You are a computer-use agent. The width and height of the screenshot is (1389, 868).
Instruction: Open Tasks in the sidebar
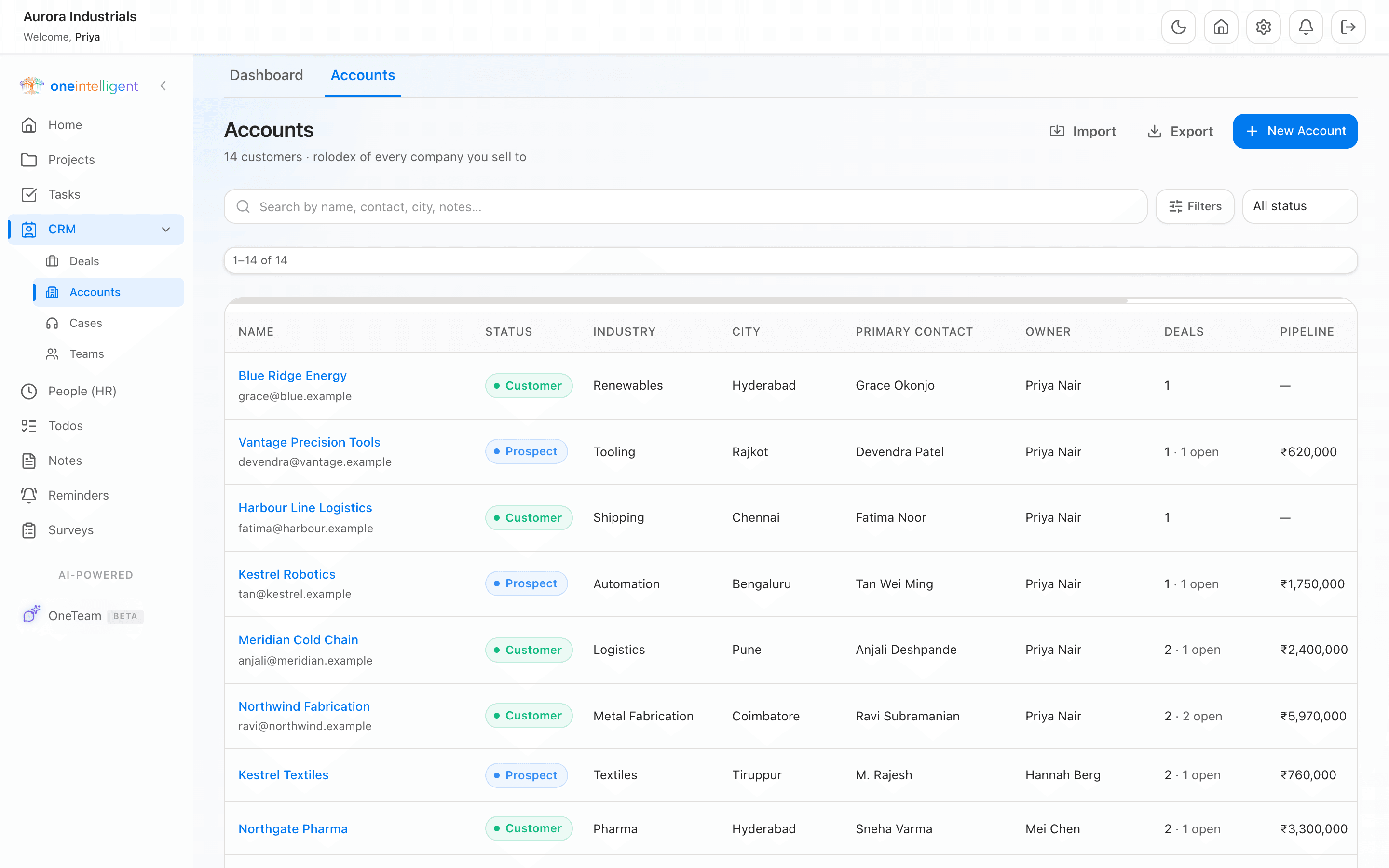(96, 195)
